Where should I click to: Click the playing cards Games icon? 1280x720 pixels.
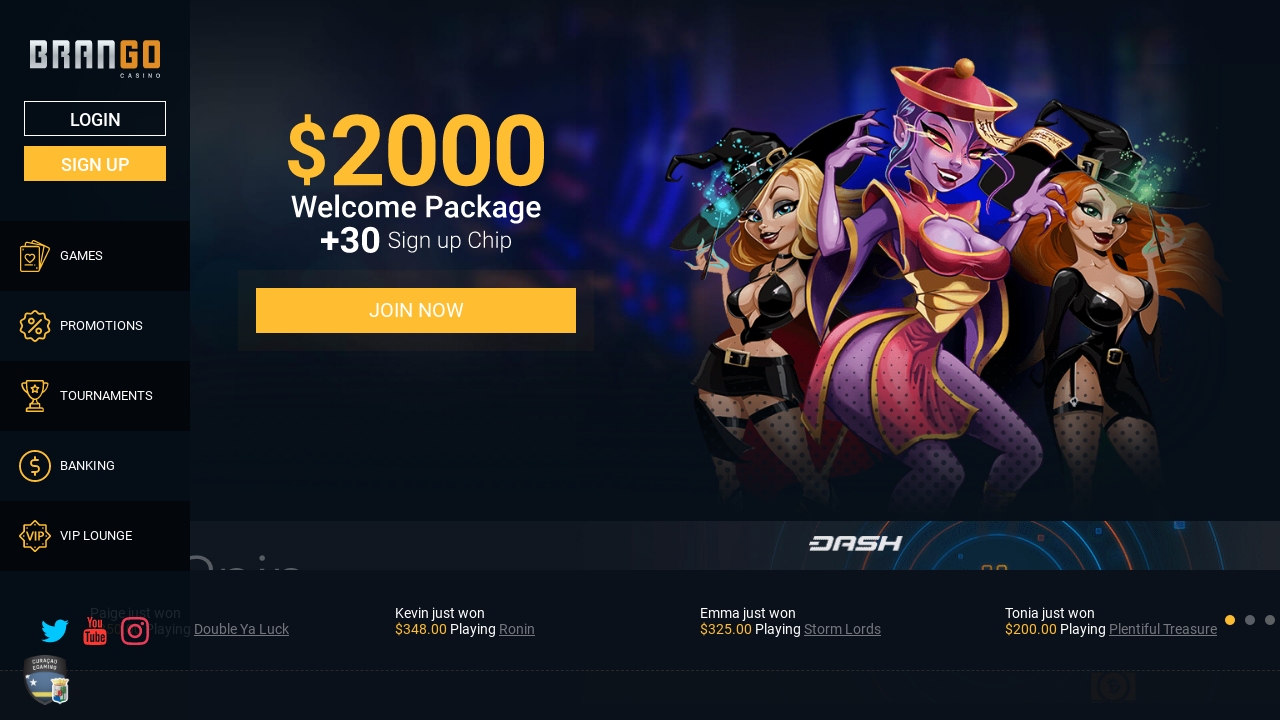[35, 256]
